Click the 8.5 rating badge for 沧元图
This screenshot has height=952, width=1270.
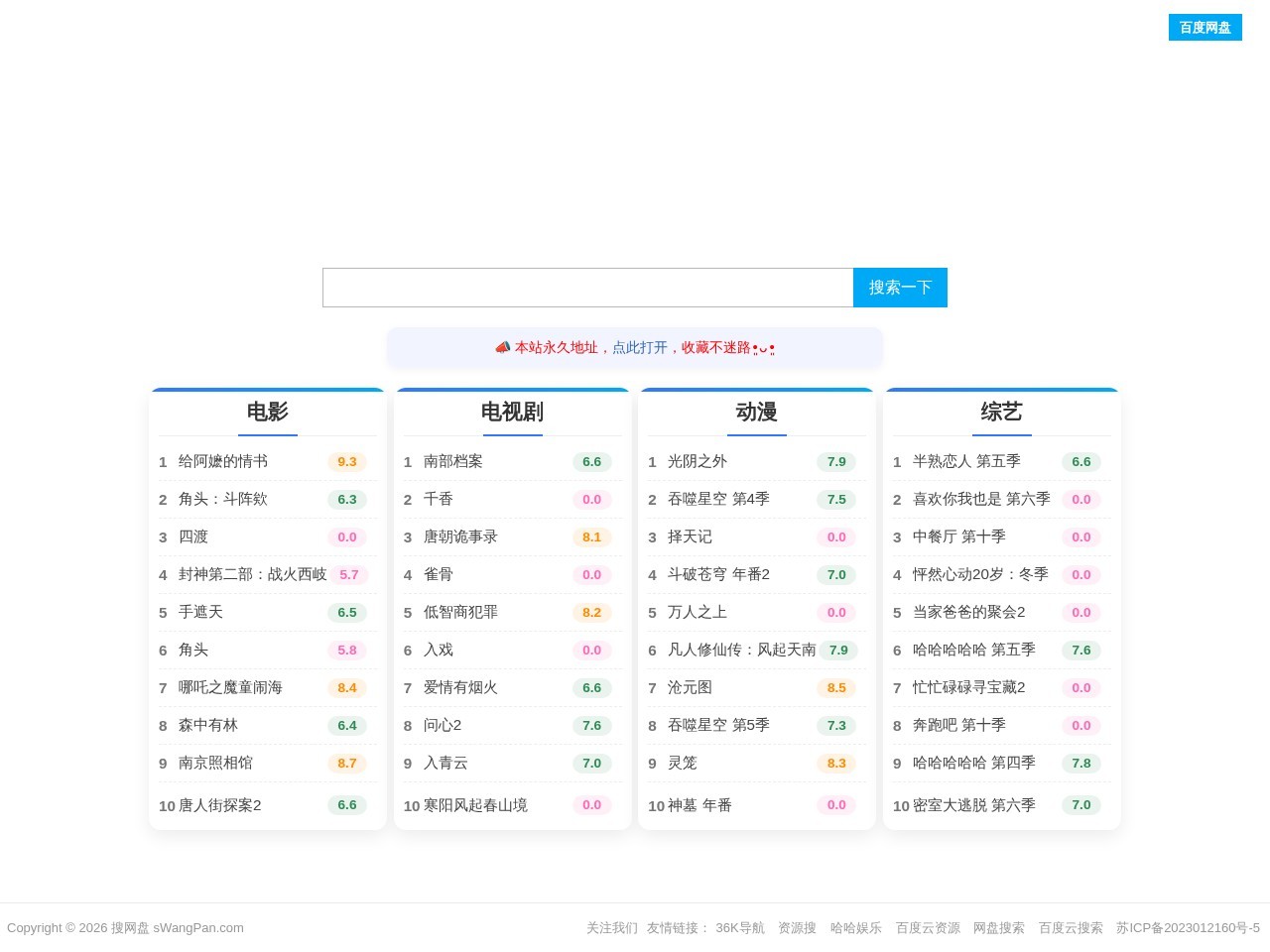836,687
